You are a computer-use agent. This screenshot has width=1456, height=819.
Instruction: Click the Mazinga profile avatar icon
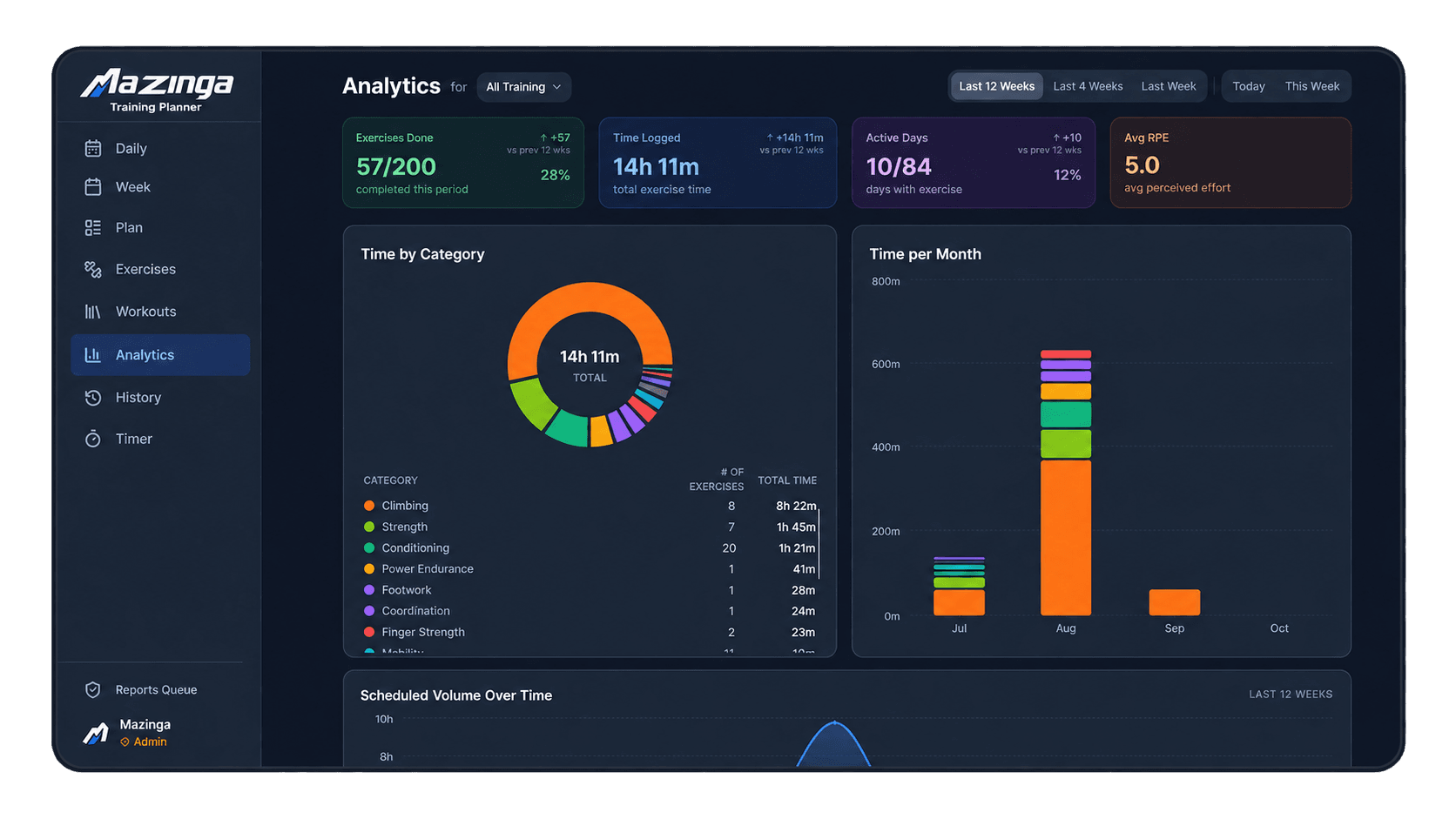tap(96, 733)
